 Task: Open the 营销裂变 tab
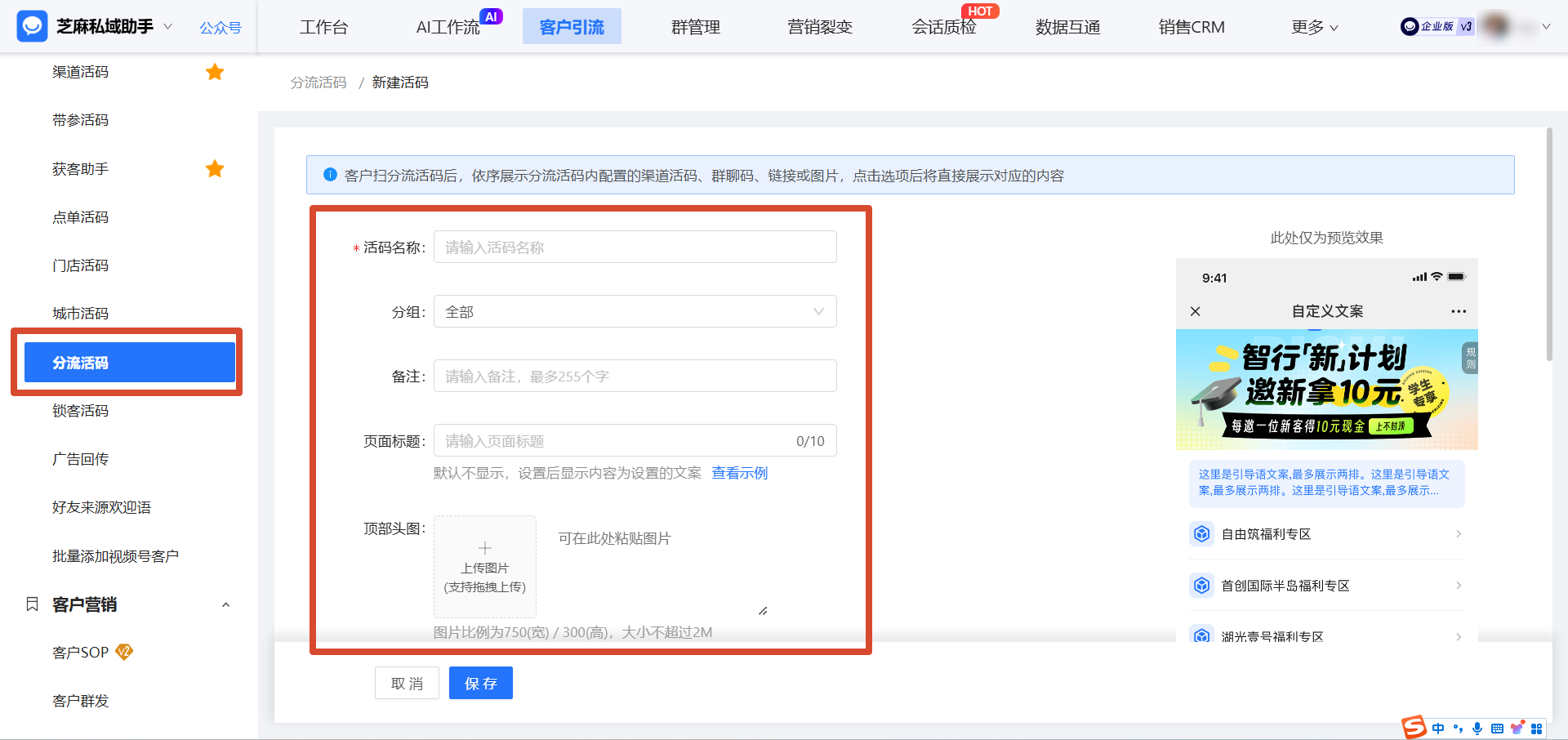(x=820, y=27)
